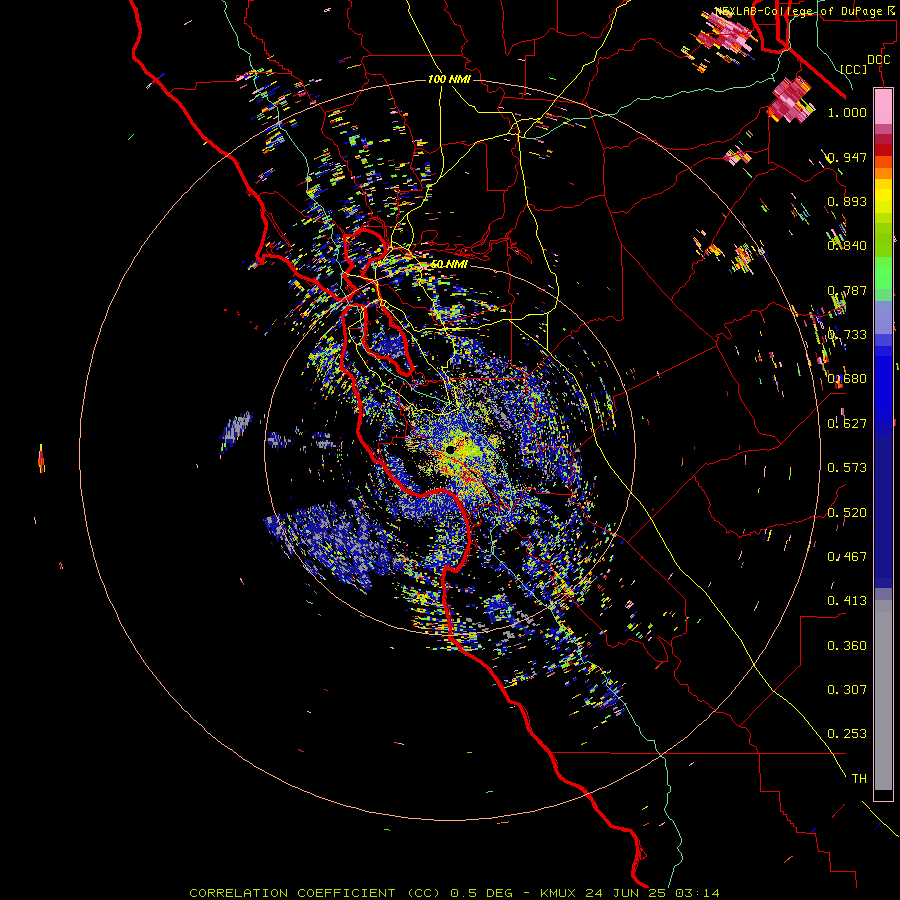Click the 50 NMI range ring label
This screenshot has height=900, width=900.
coord(449,265)
